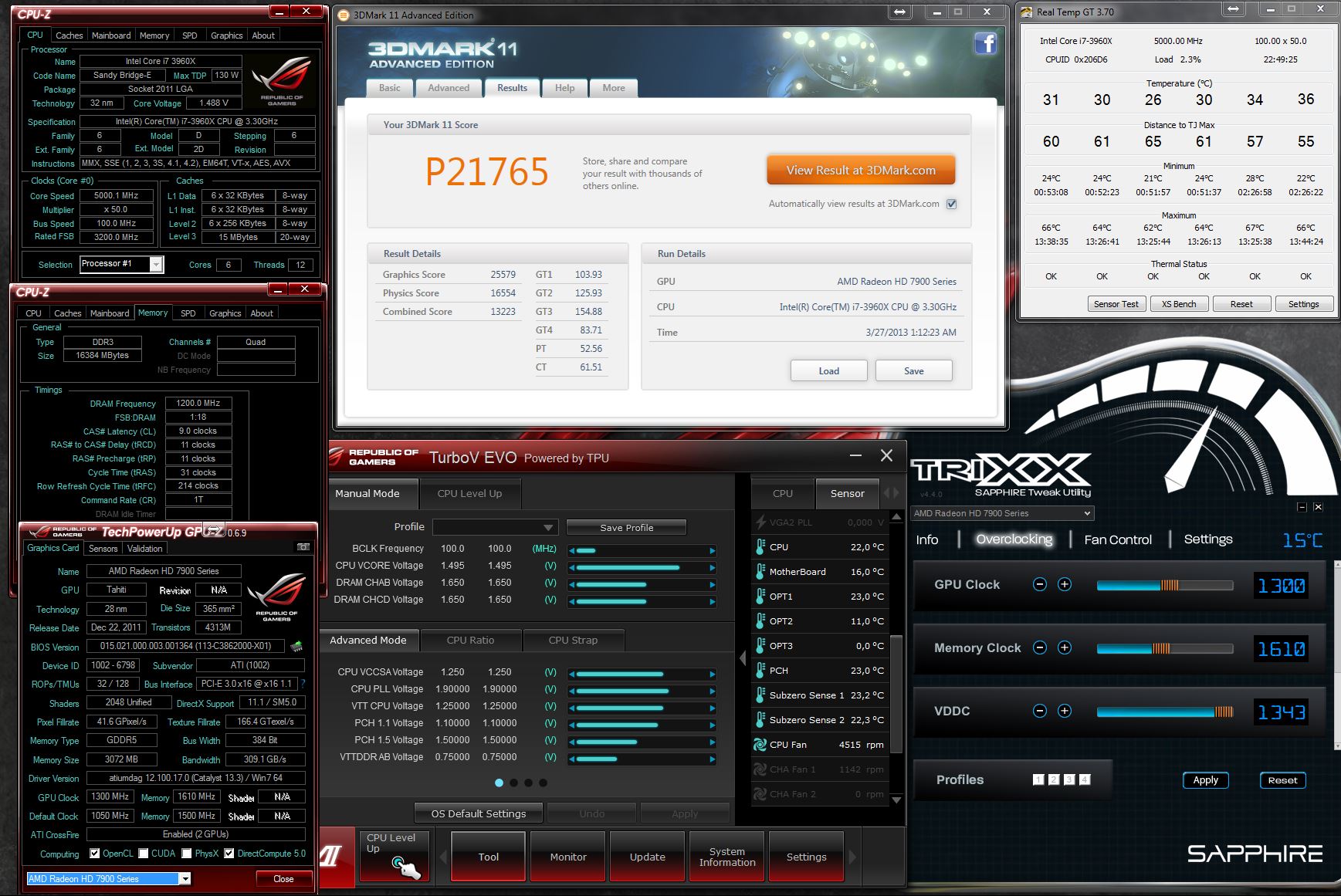Click left arrow of CPU VCORE Voltage slider
The height and width of the screenshot is (896, 1341).
tap(571, 567)
